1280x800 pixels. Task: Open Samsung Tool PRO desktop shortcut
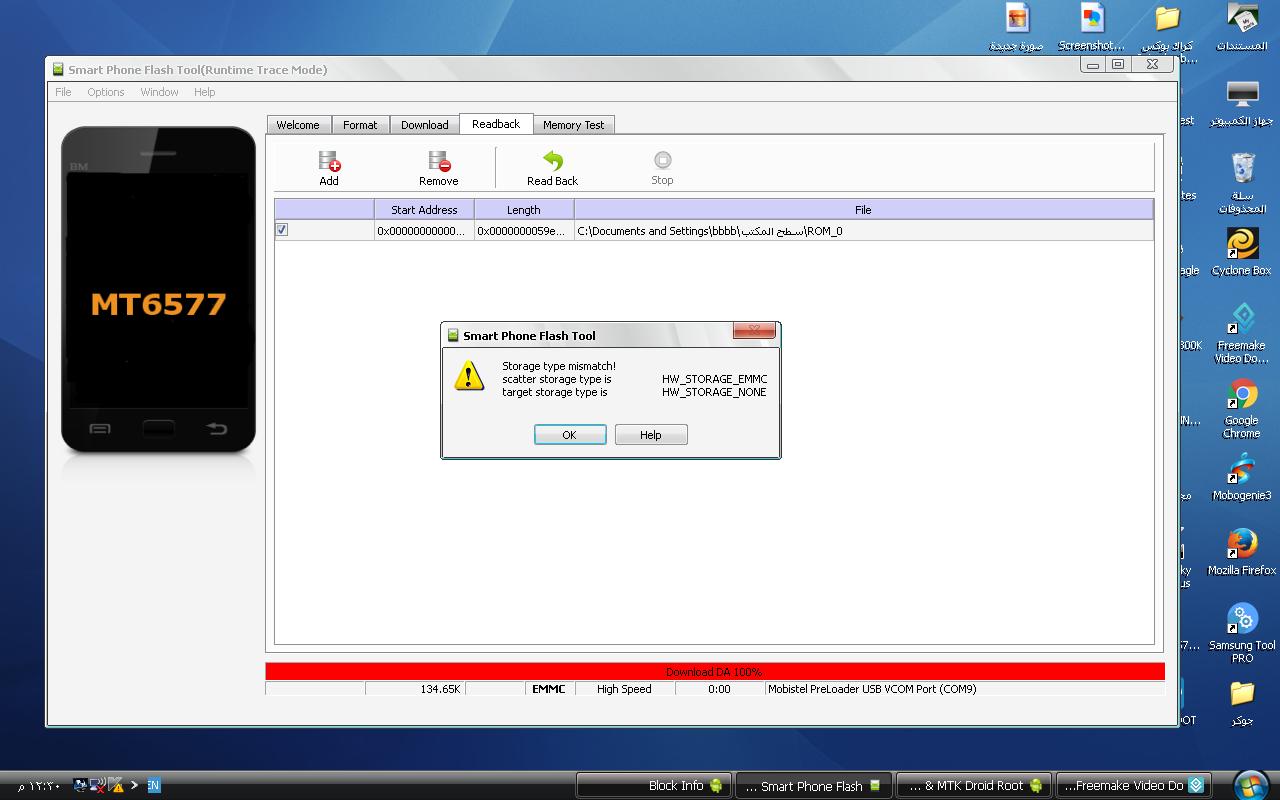(1241, 632)
